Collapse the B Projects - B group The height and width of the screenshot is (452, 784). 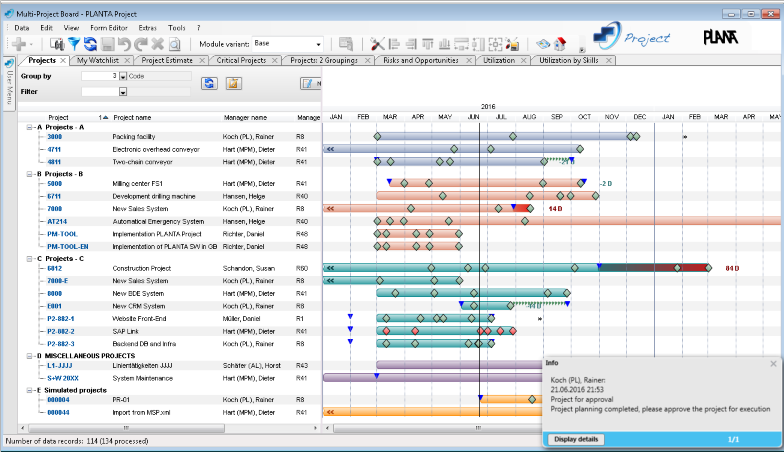coord(30,174)
